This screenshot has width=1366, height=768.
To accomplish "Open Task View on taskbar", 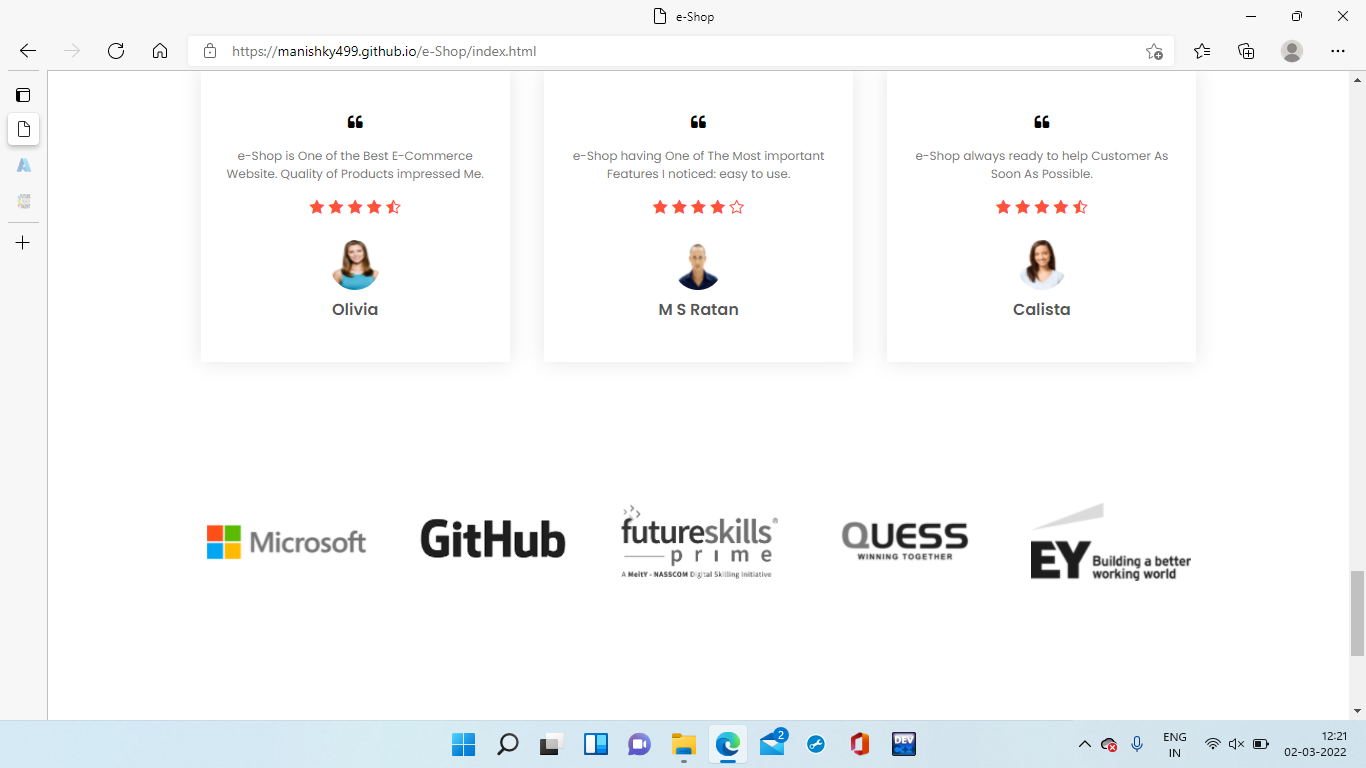I will [550, 744].
